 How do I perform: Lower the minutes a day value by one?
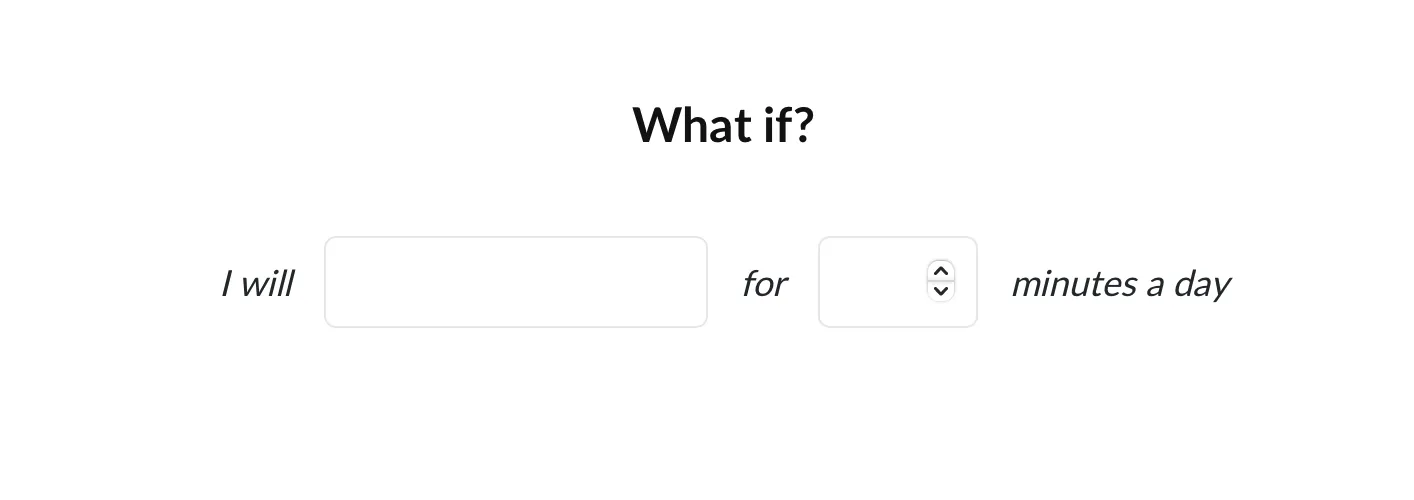point(940,291)
